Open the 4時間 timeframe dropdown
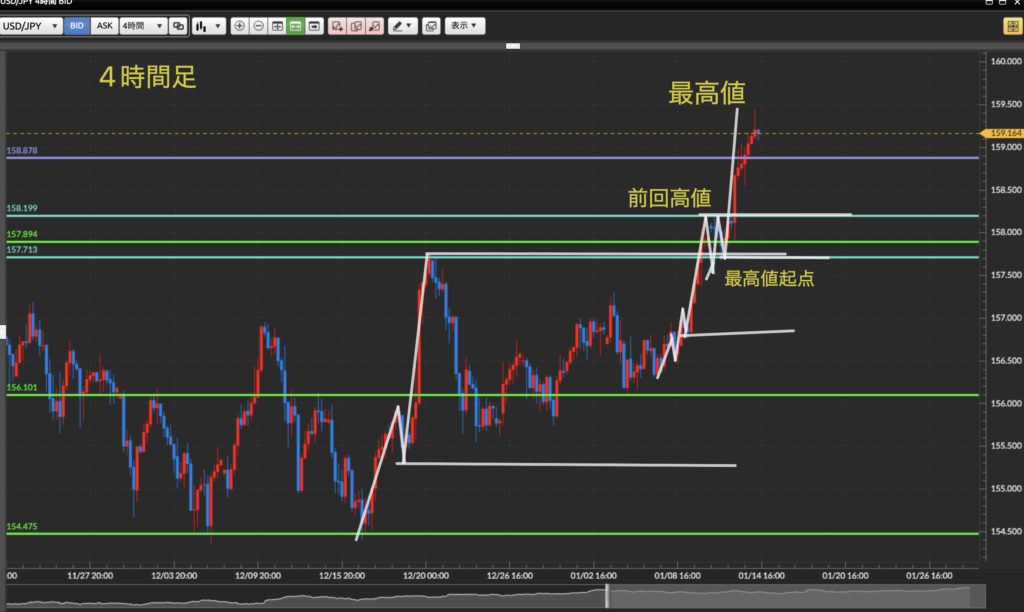Image resolution: width=1024 pixels, height=612 pixels. click(x=142, y=26)
